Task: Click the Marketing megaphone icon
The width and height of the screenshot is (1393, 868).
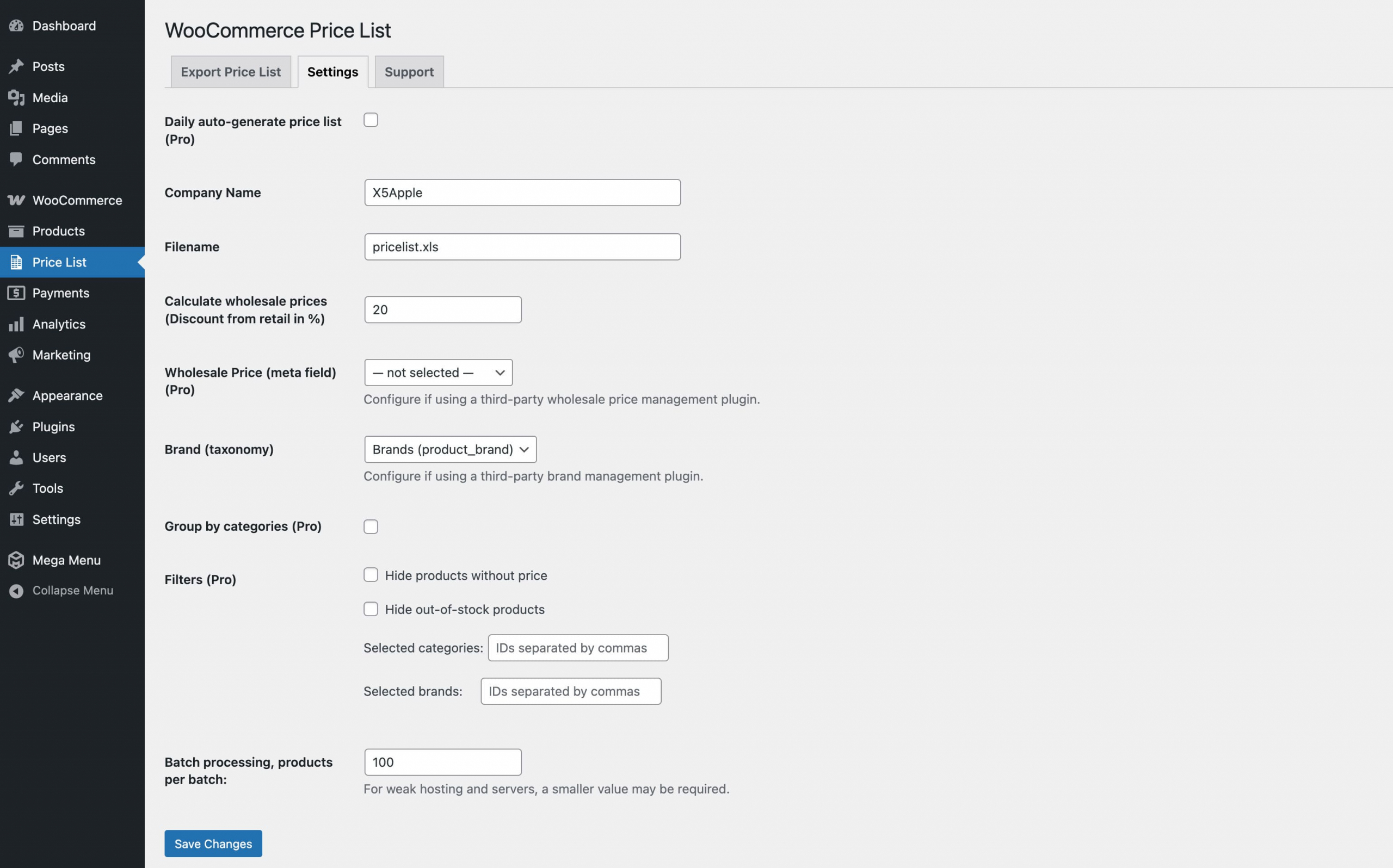Action: (x=16, y=355)
